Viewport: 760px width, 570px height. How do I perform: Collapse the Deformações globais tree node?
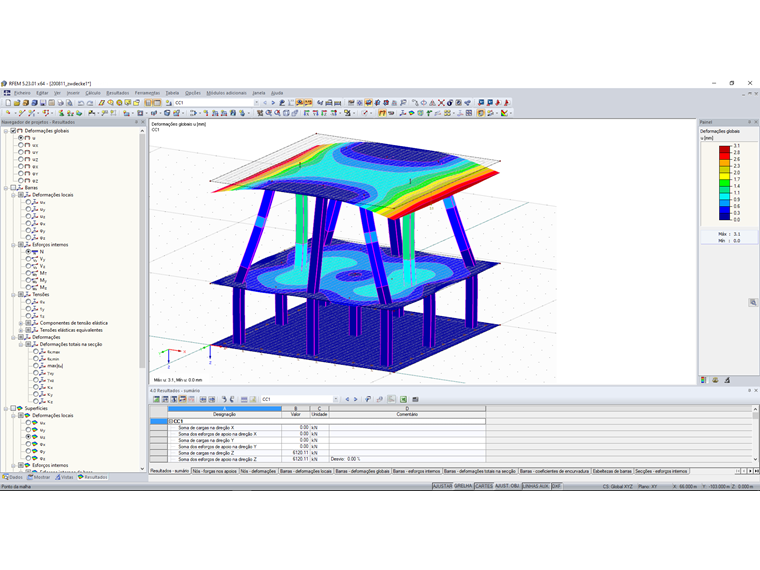[6, 131]
